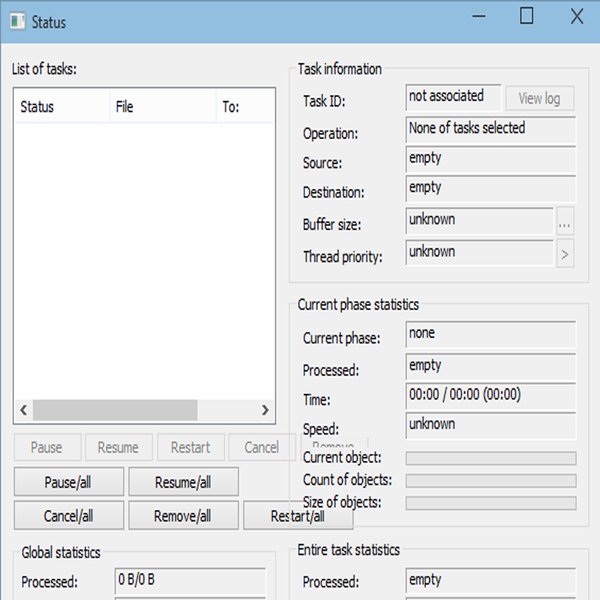Click the Speed field

[x=491, y=426]
